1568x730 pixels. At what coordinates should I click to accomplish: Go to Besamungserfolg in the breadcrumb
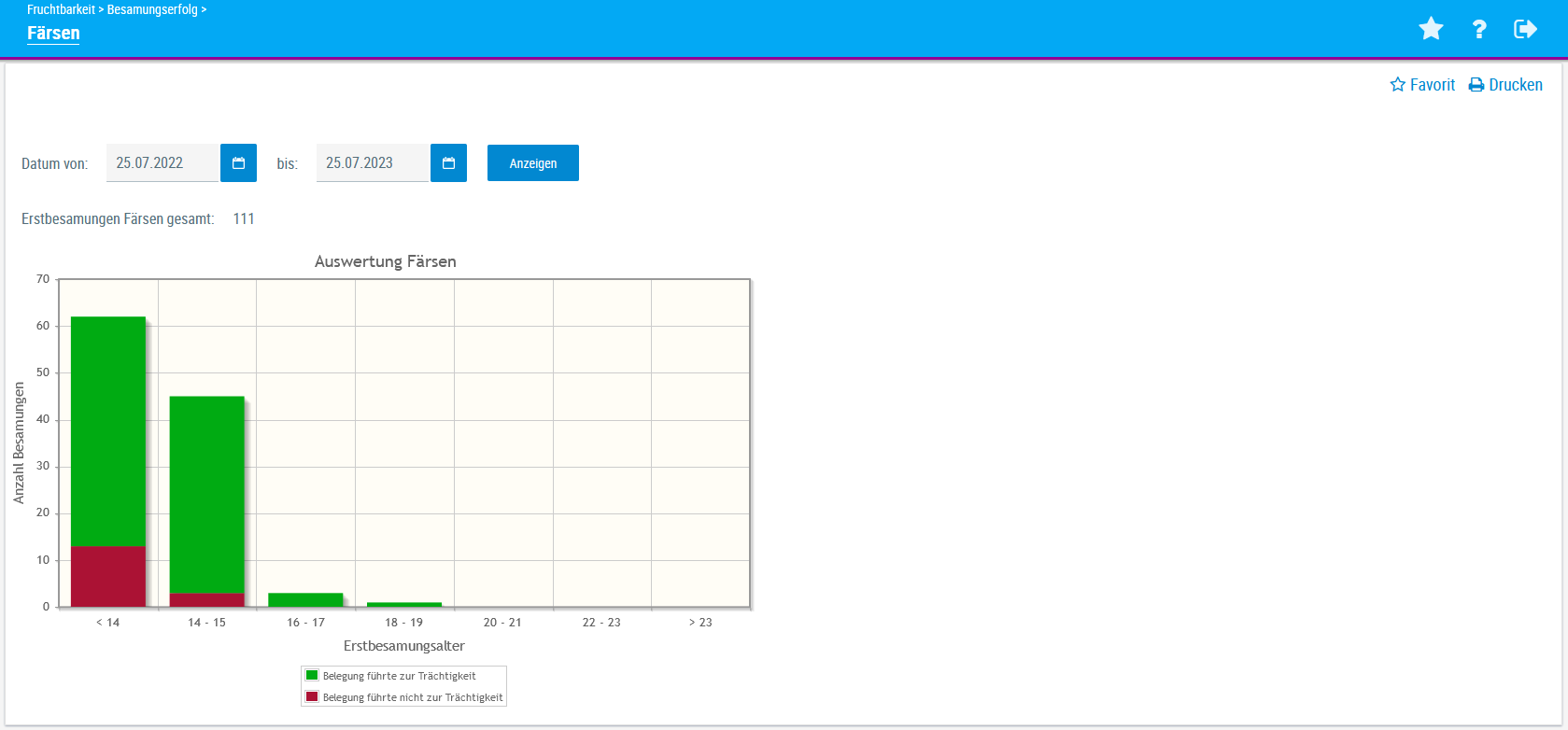(152, 9)
